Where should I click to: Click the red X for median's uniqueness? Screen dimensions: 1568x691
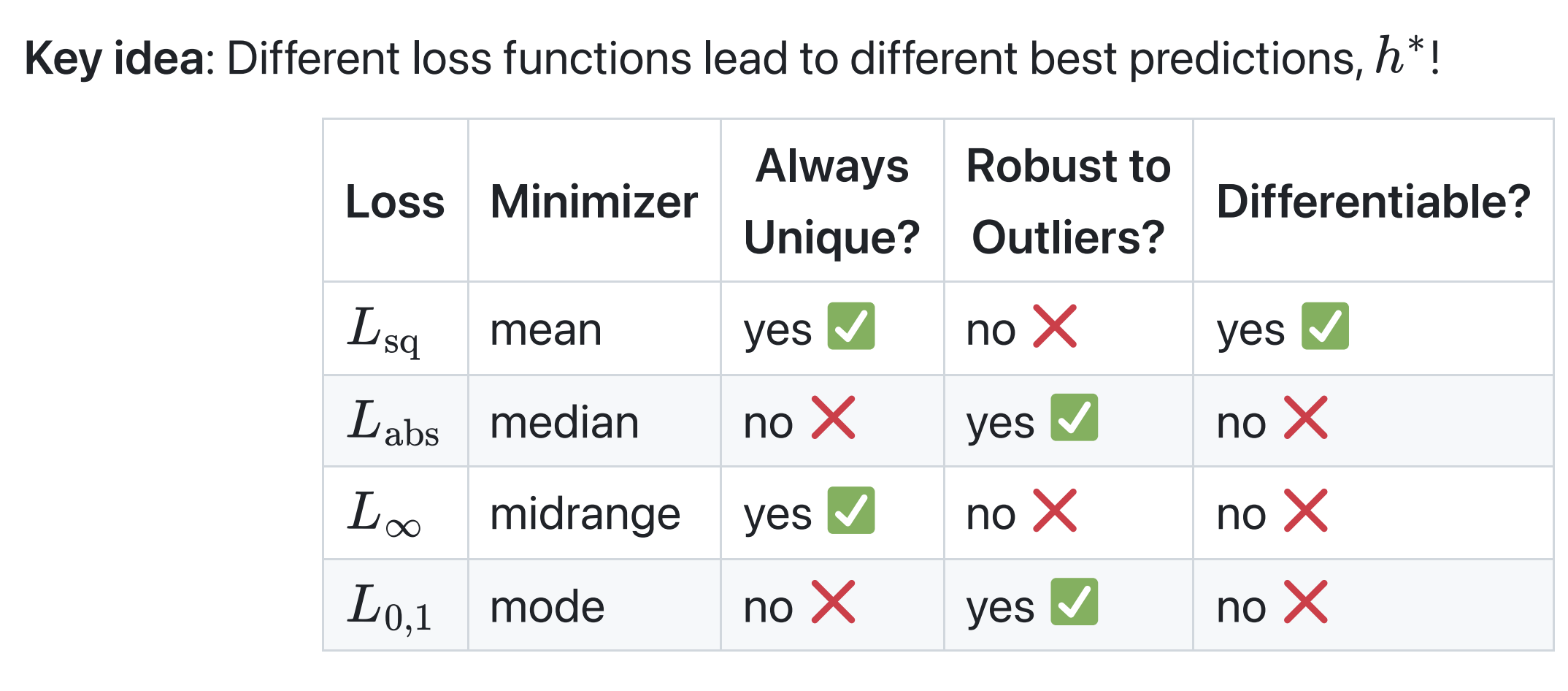pyautogui.click(x=833, y=419)
